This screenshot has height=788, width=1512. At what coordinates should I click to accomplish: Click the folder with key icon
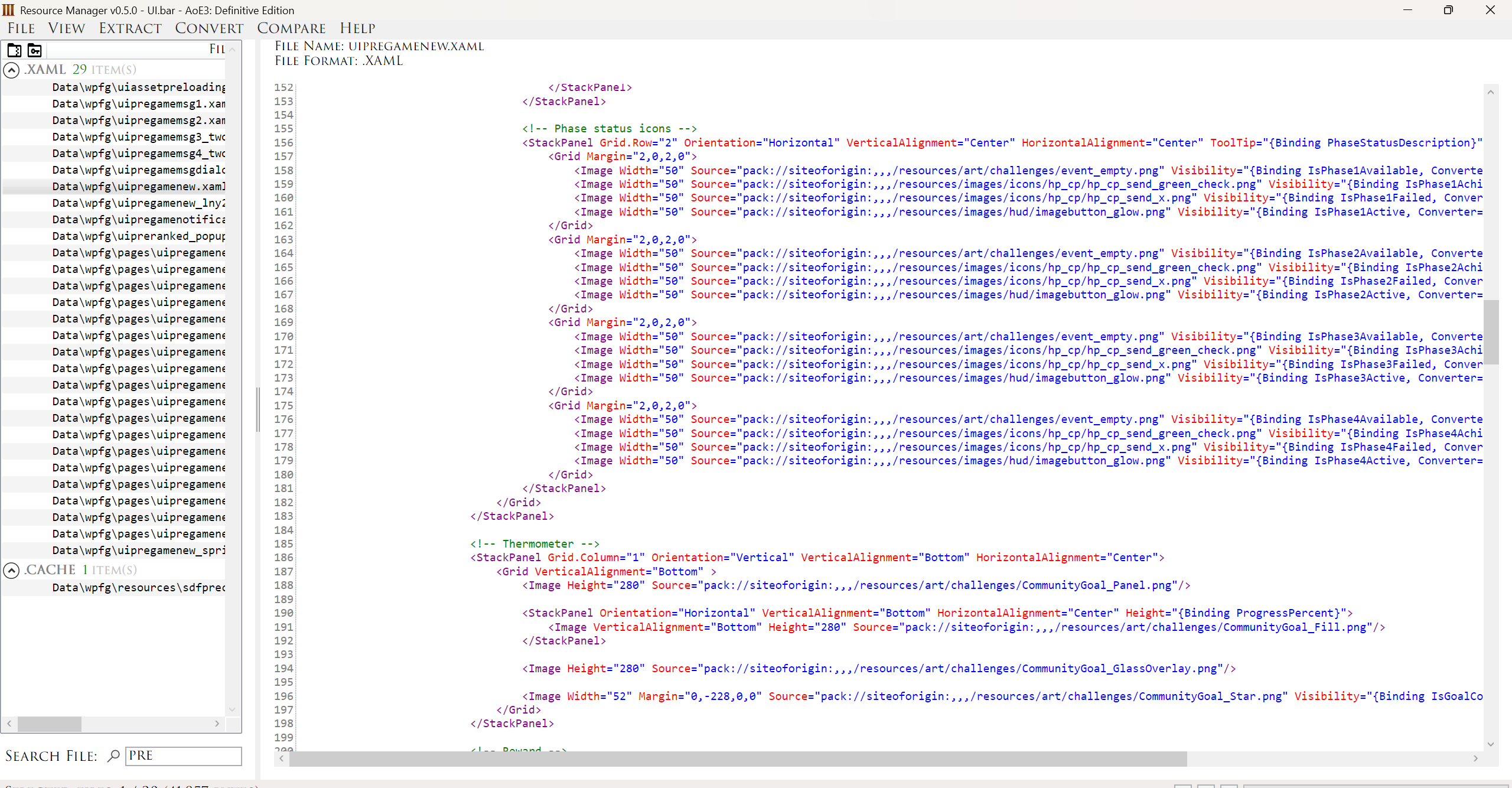point(35,50)
